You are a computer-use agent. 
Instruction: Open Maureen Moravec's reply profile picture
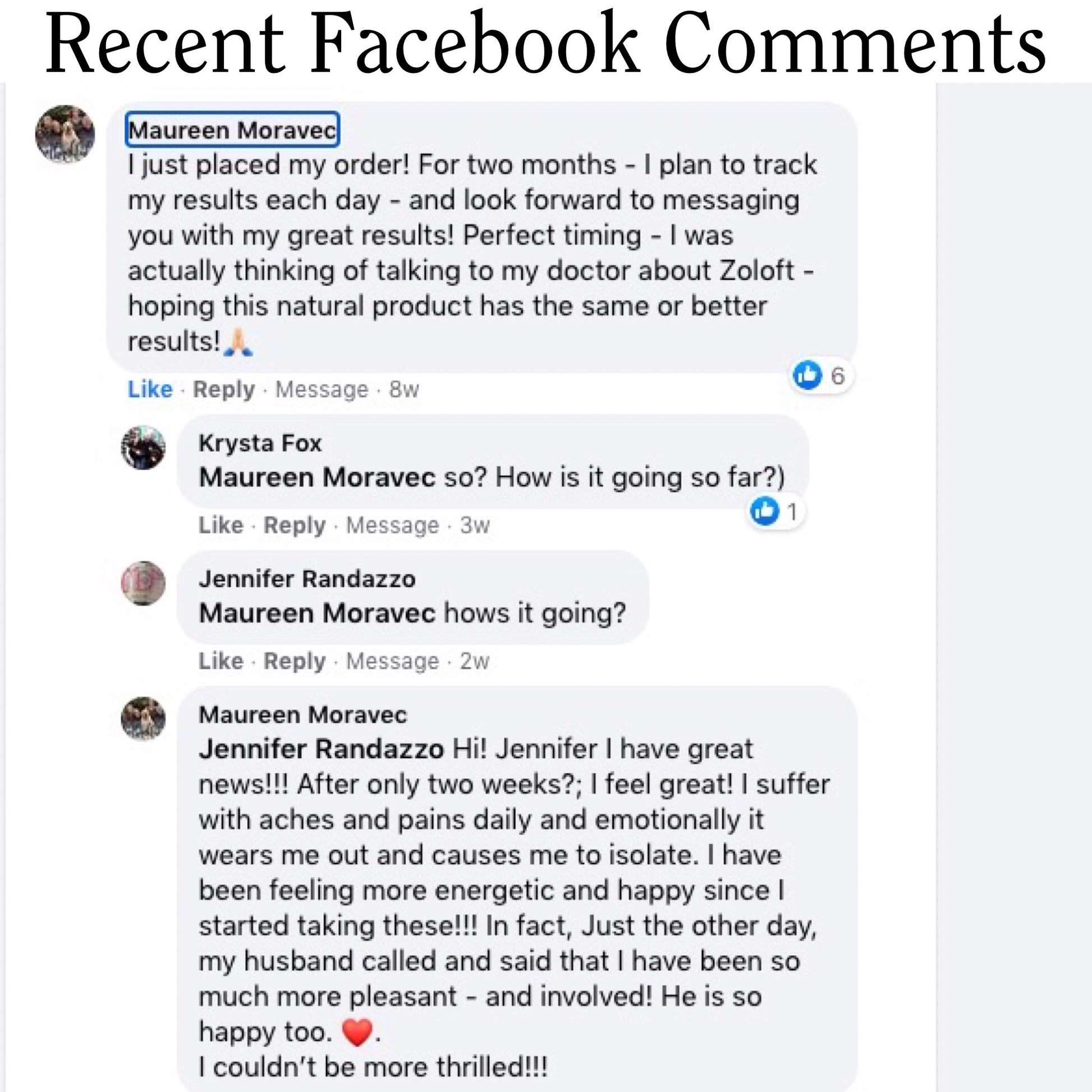point(144,718)
